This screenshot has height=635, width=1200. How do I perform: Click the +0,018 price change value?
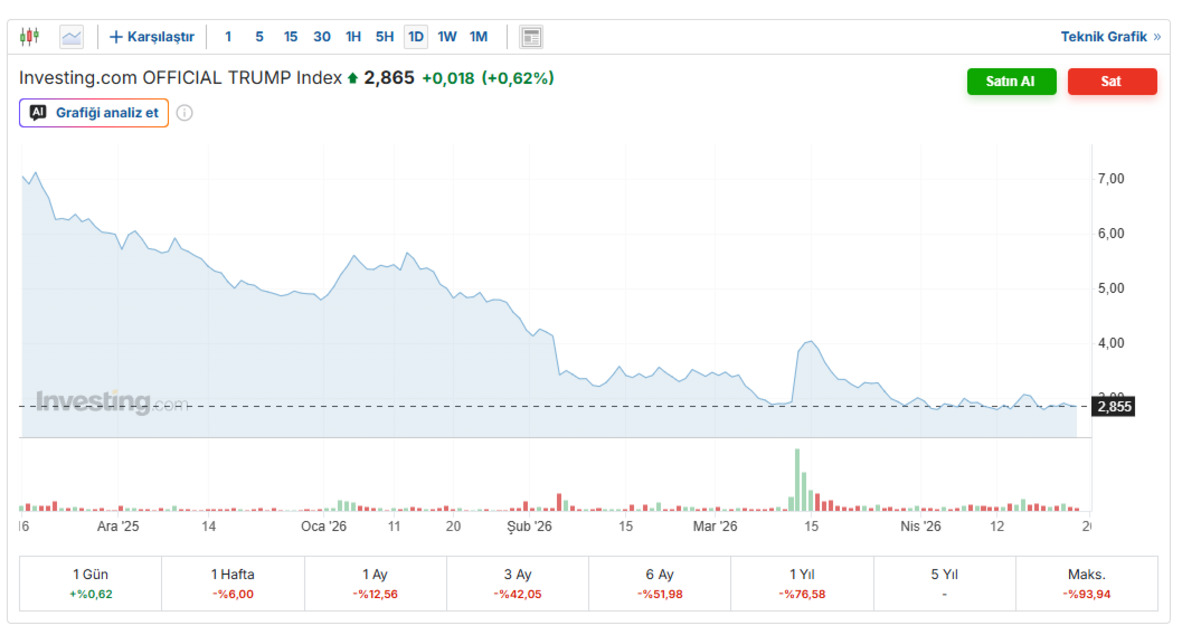(448, 78)
